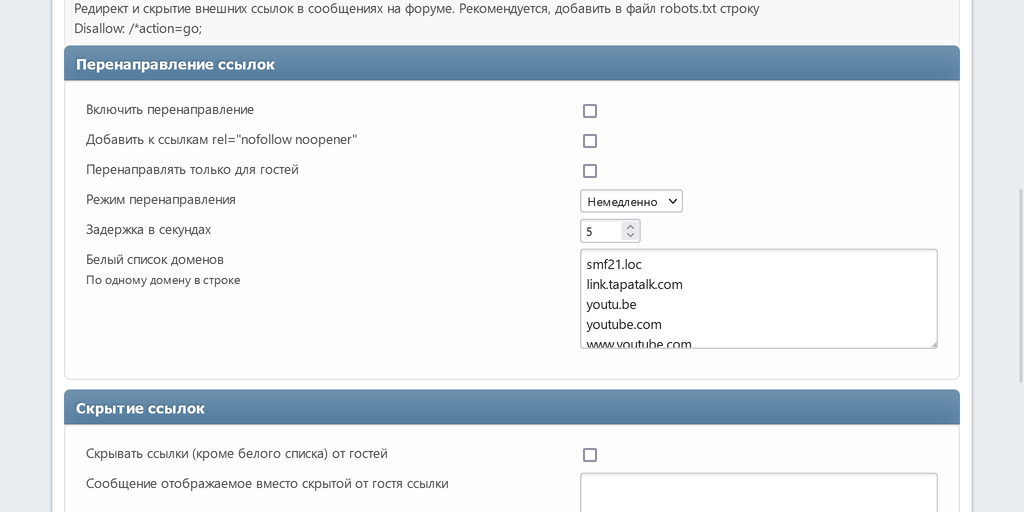Focus the hidden link message textarea
Screen dimensions: 1024x512
(758, 492)
